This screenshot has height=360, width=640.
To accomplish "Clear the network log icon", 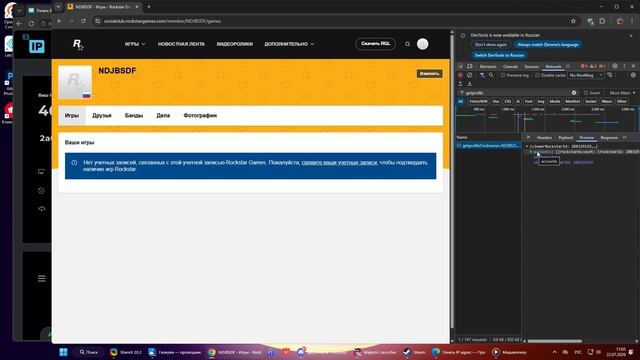I will click(x=469, y=75).
